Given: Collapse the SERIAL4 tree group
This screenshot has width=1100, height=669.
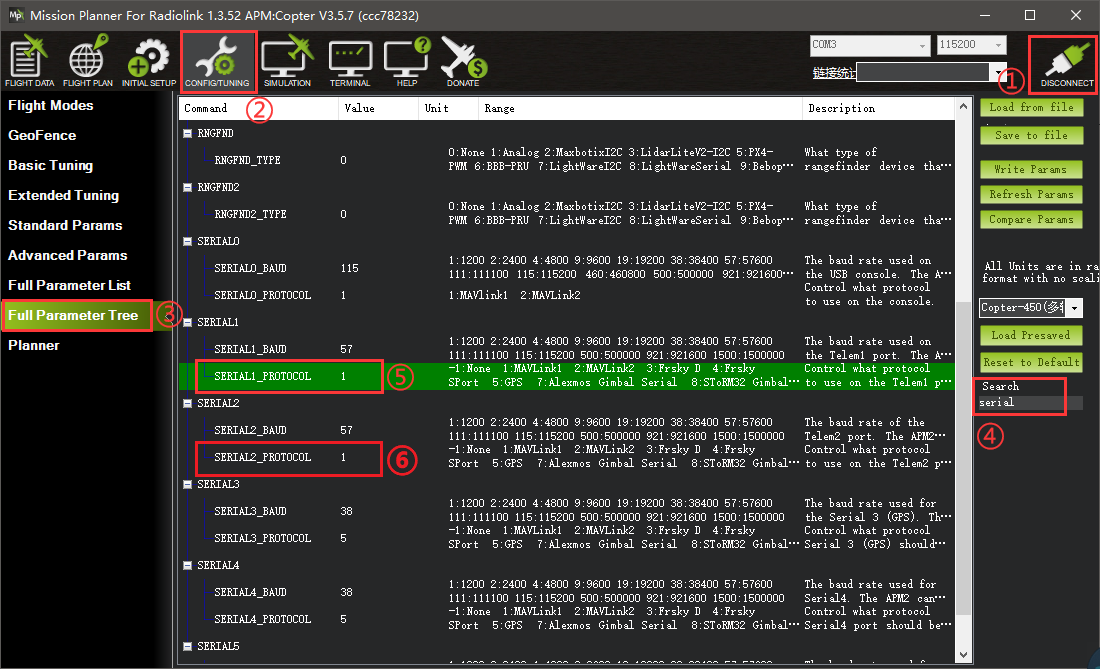Looking at the screenshot, I should pos(188,566).
